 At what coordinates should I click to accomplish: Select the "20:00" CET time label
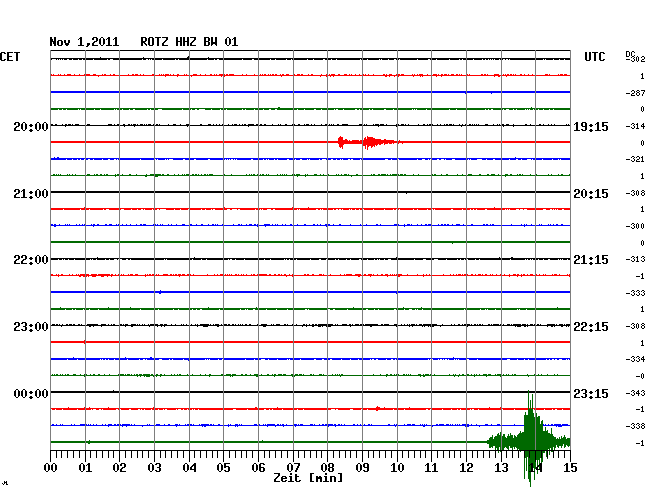tap(31, 127)
